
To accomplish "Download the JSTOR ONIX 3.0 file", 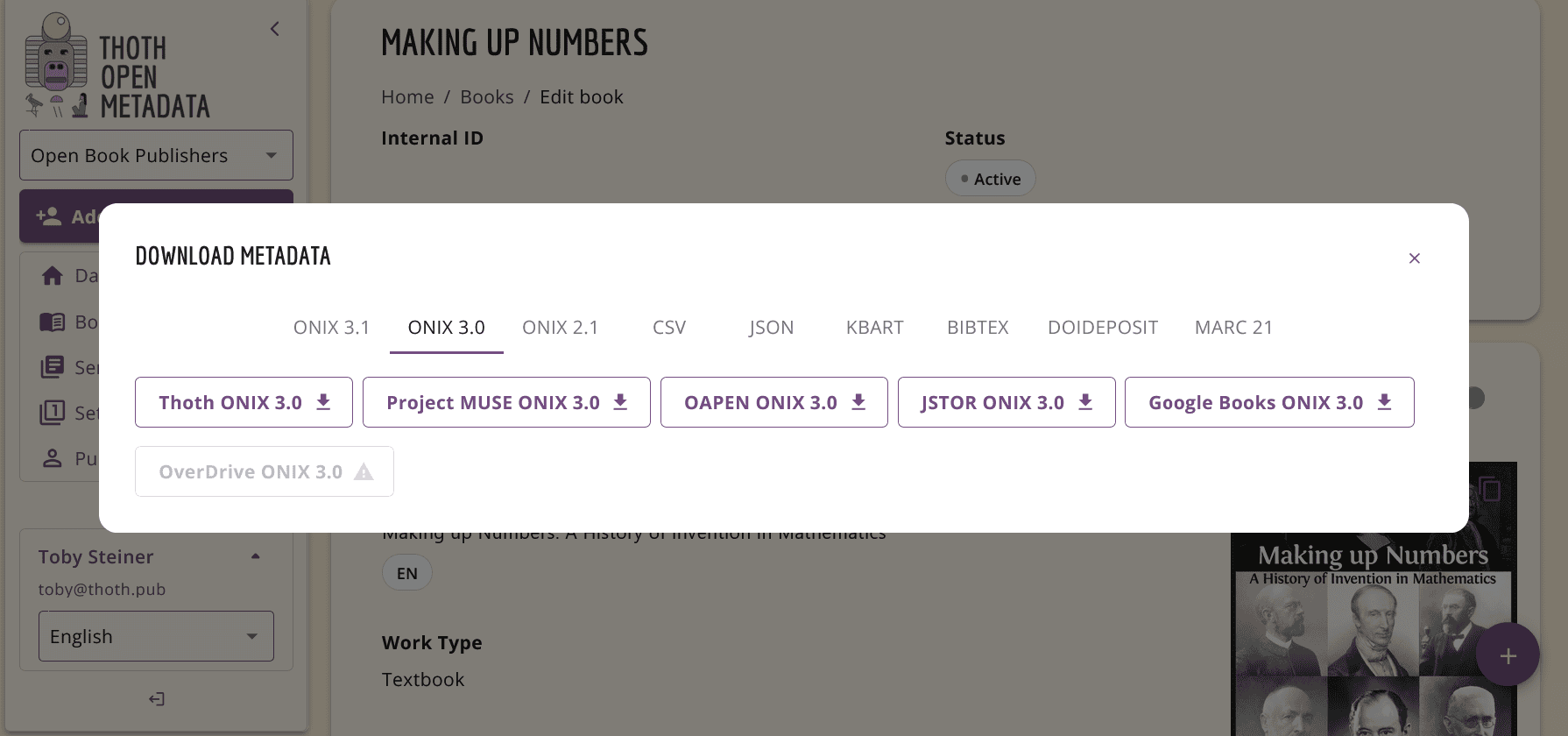I will tap(1006, 402).
